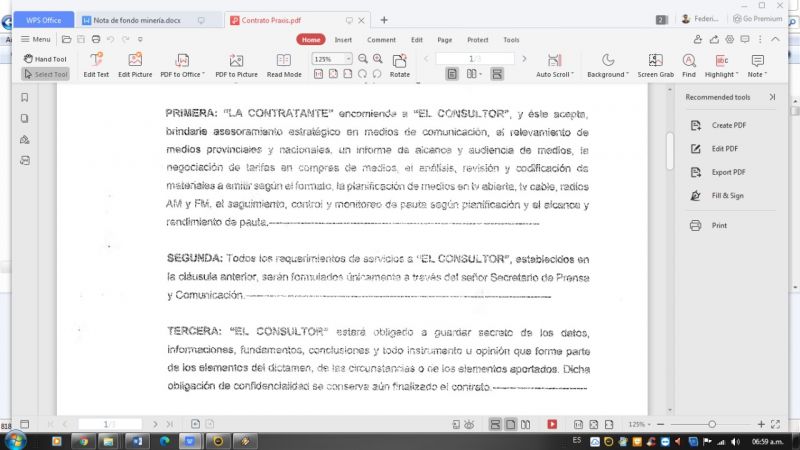Start the Screen Grab tool
The height and width of the screenshot is (450, 800).
click(655, 65)
